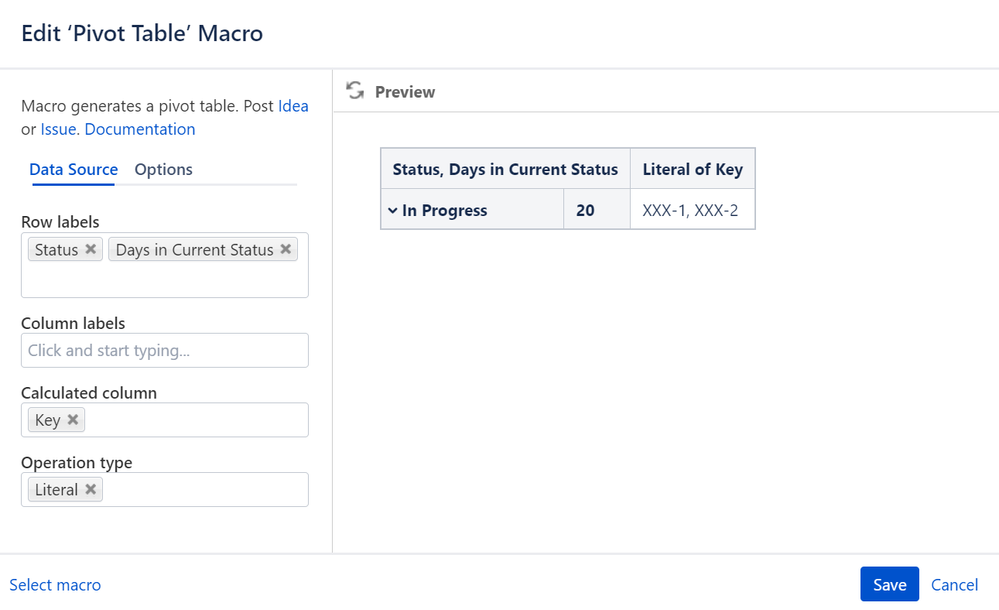Click the refresh preview icon
The height and width of the screenshot is (610, 999).
354,91
